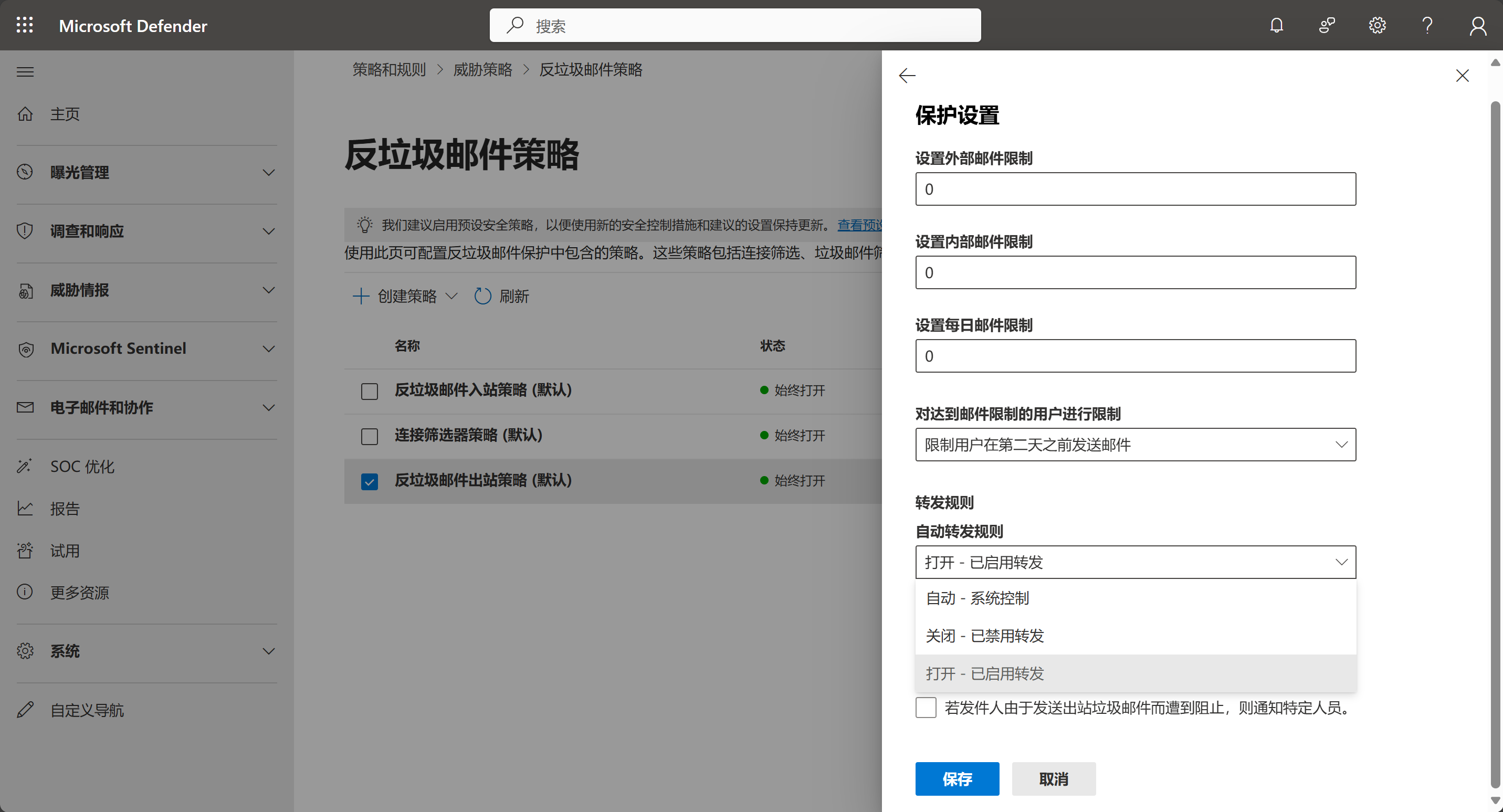Viewport: 1503px width, 812px height.
Task: Click the 报告 chart icon
Action: click(25, 508)
